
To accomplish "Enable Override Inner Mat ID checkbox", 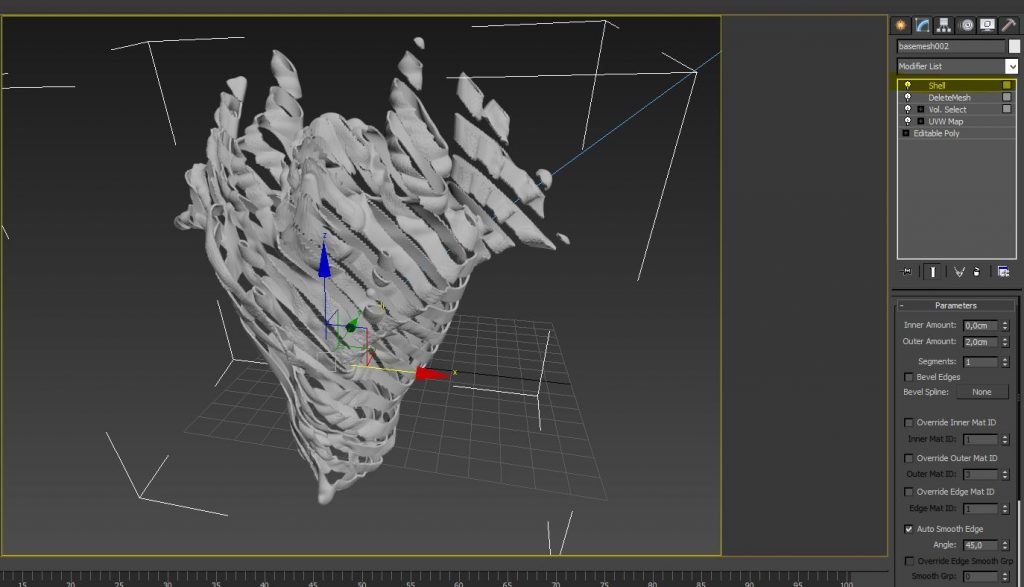I will pos(909,423).
